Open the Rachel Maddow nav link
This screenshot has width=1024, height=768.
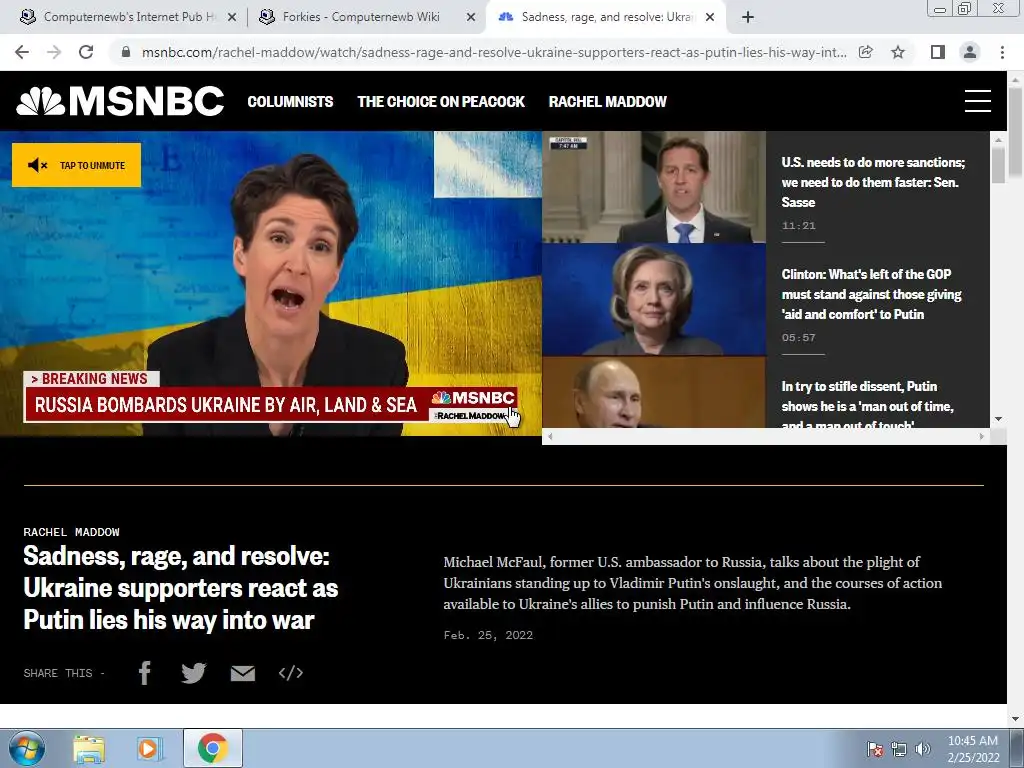click(x=607, y=102)
